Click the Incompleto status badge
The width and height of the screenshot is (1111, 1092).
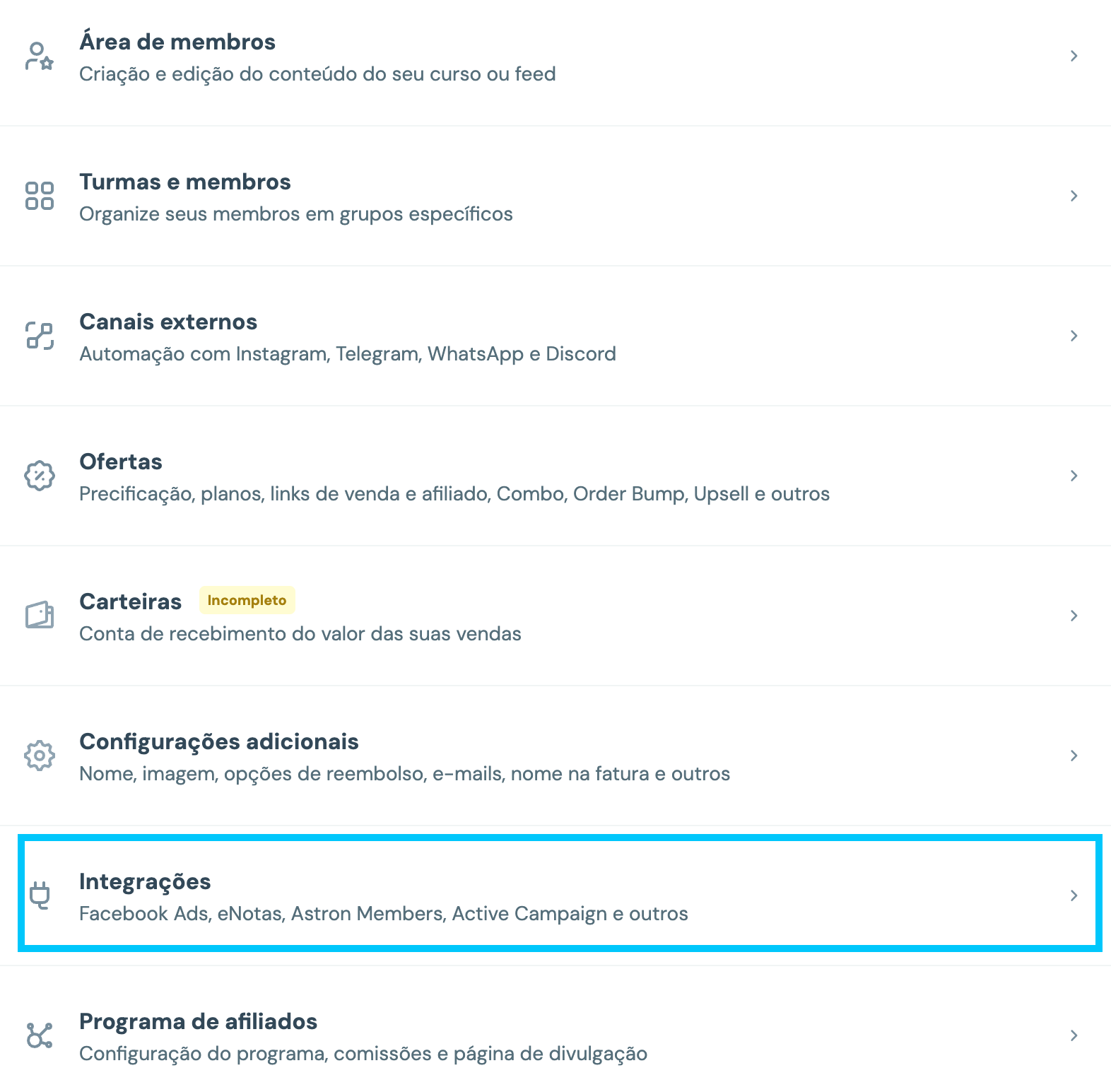click(x=247, y=600)
